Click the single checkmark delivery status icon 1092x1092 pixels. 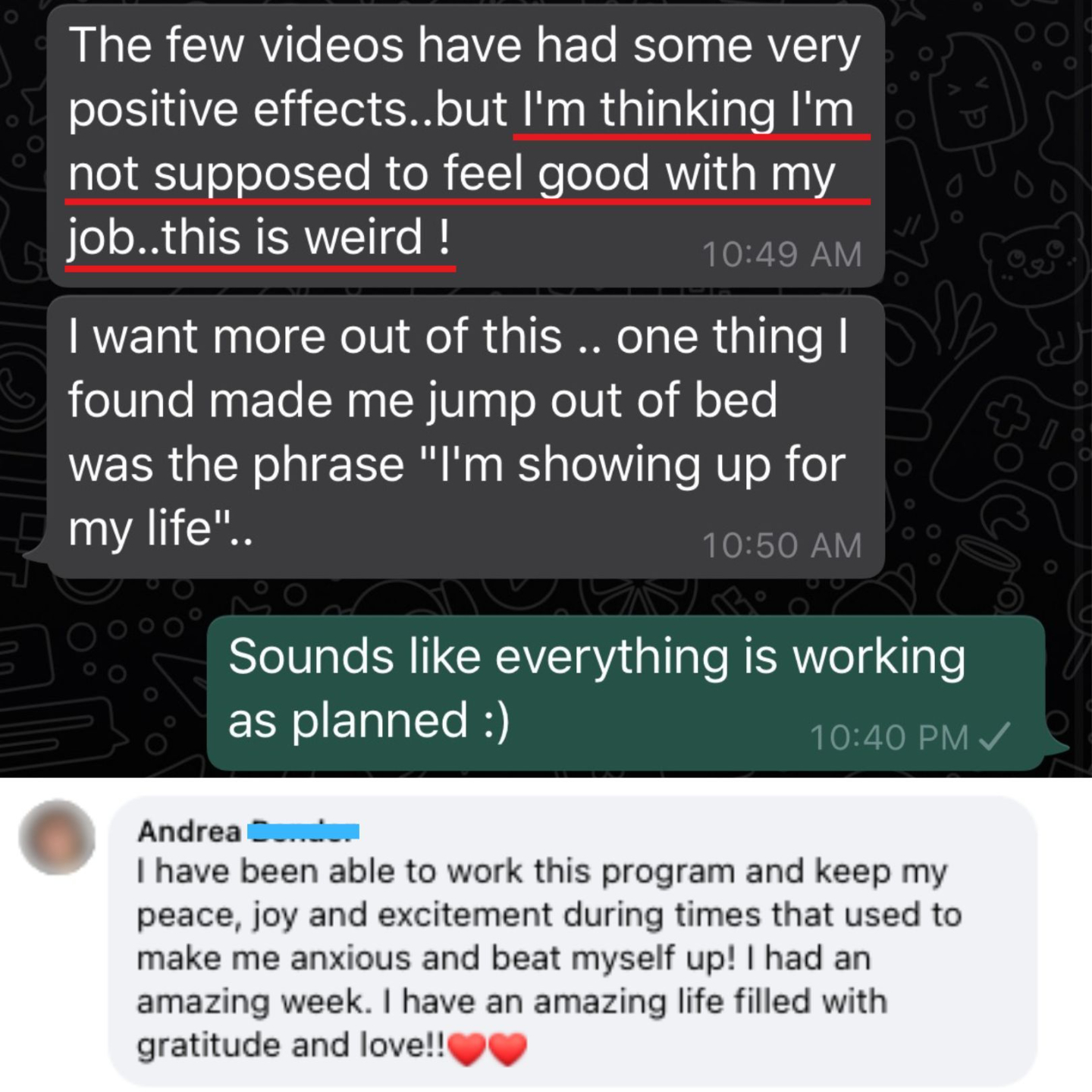click(x=995, y=736)
